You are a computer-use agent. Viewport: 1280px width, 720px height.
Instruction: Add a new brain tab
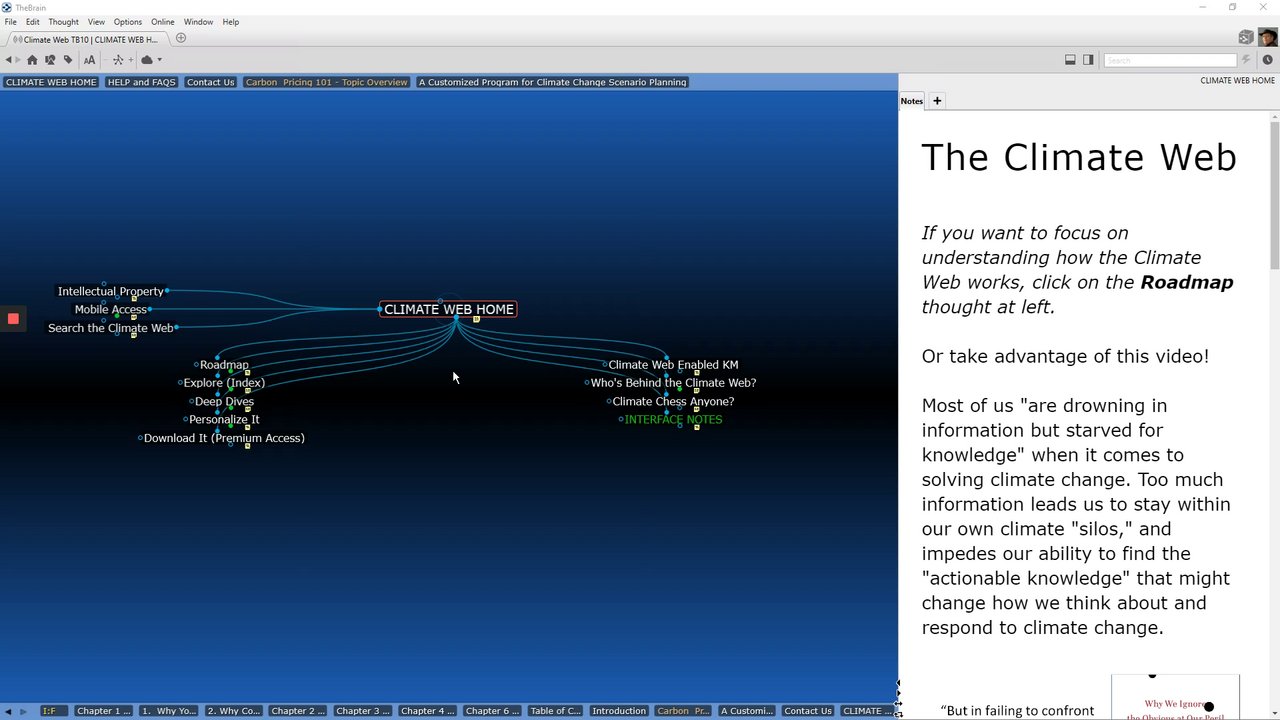pyautogui.click(x=181, y=38)
